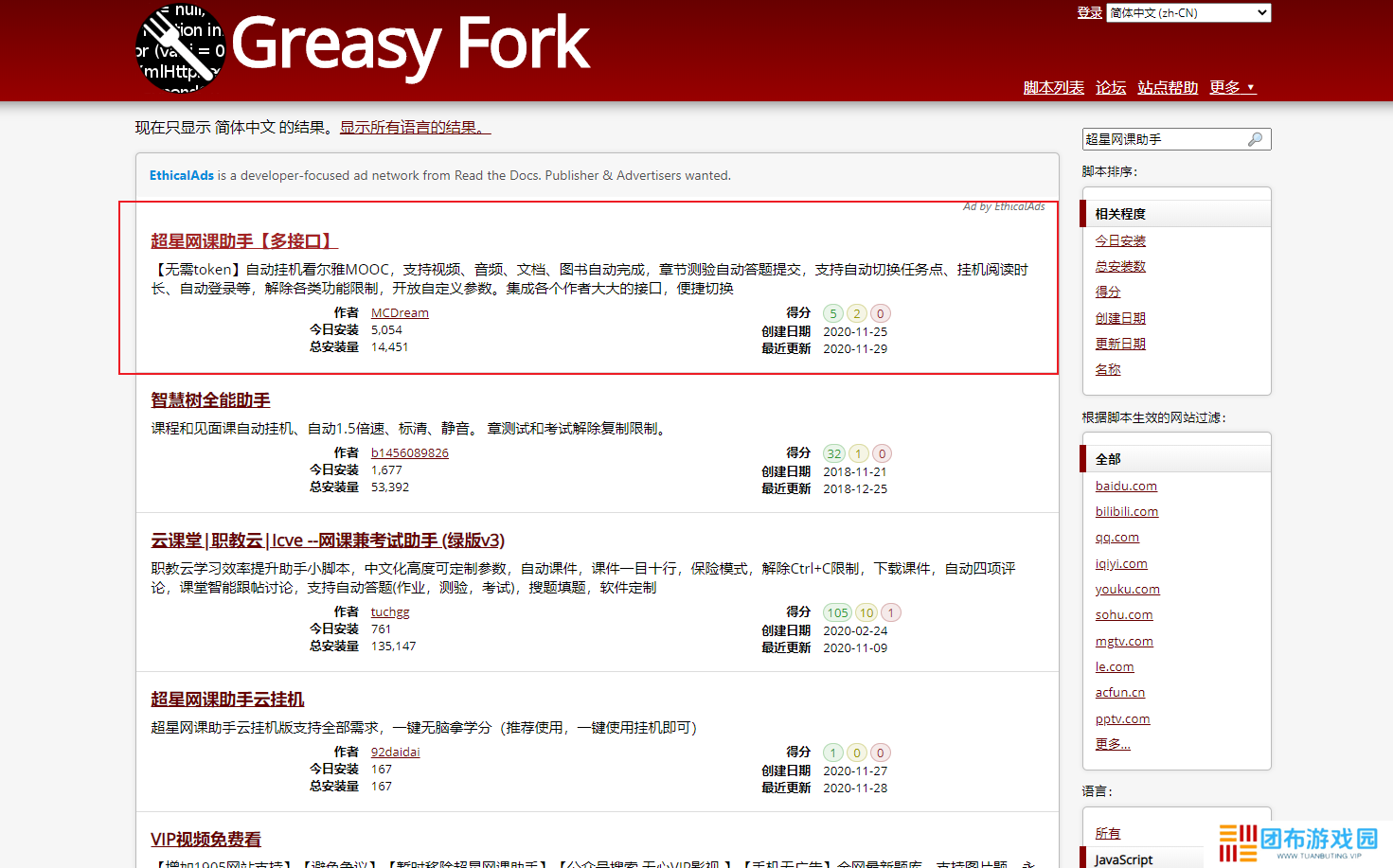Click the 2018-12-25 update date
The width and height of the screenshot is (1393, 868).
tap(855, 488)
